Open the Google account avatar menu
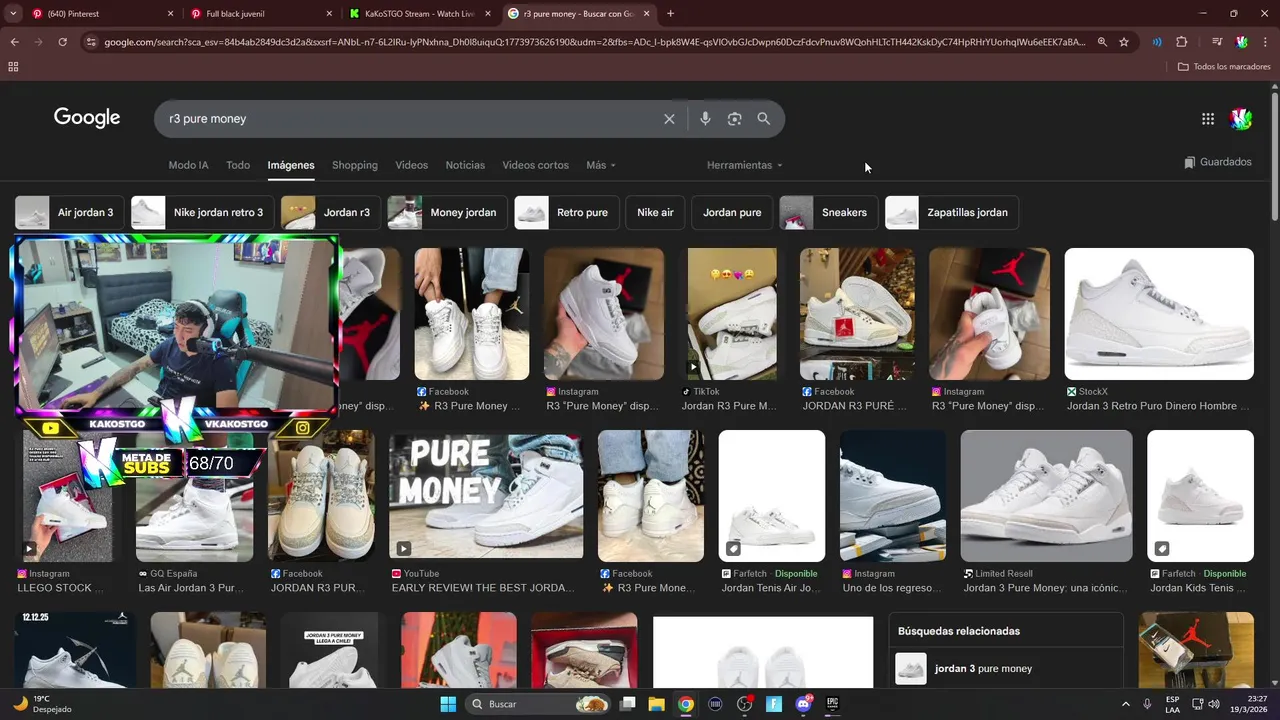This screenshot has width=1280, height=720. [1241, 119]
